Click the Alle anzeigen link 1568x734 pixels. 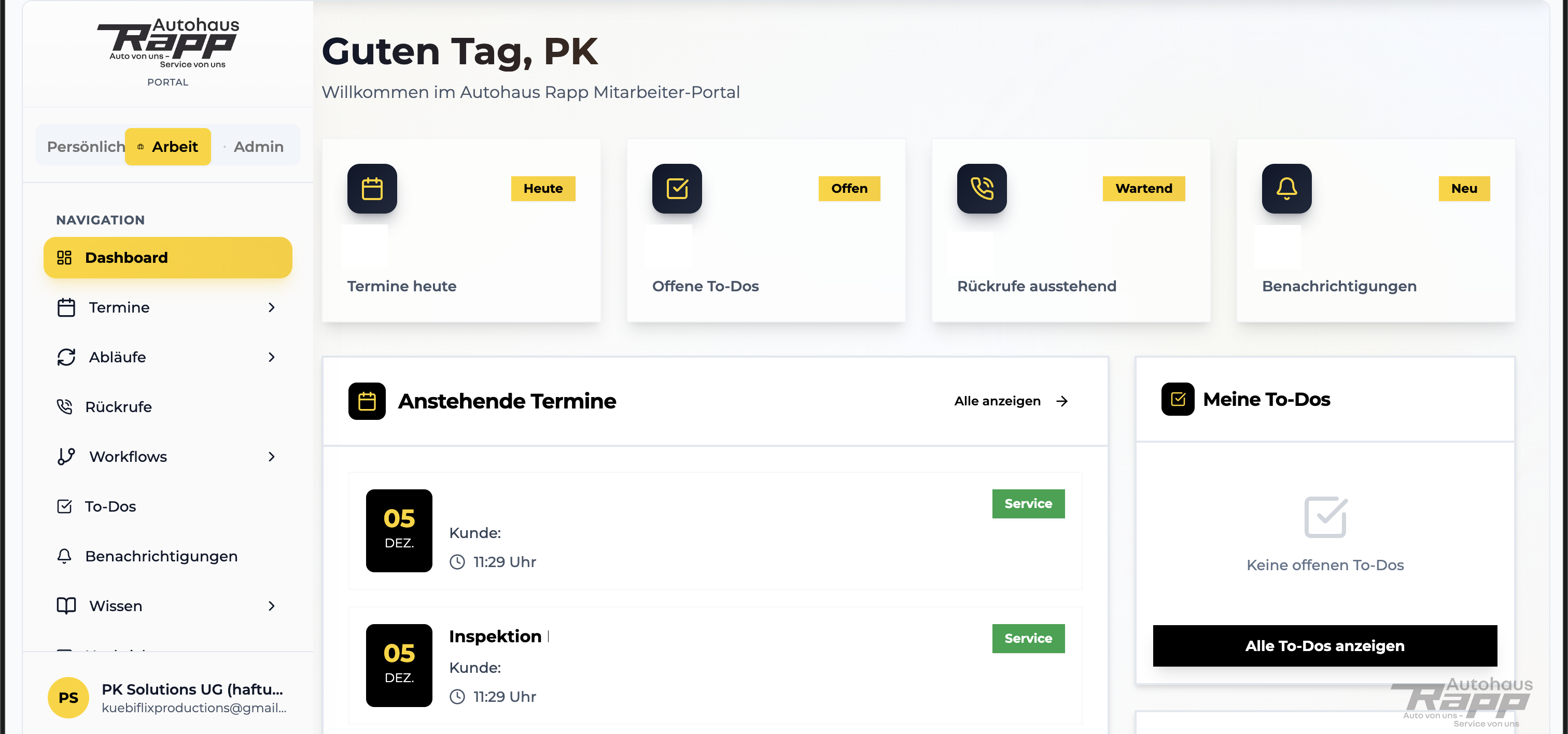point(1011,401)
